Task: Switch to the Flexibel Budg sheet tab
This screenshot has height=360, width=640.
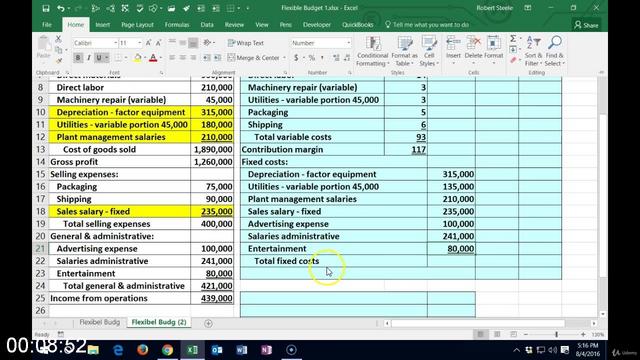Action: tap(100, 322)
